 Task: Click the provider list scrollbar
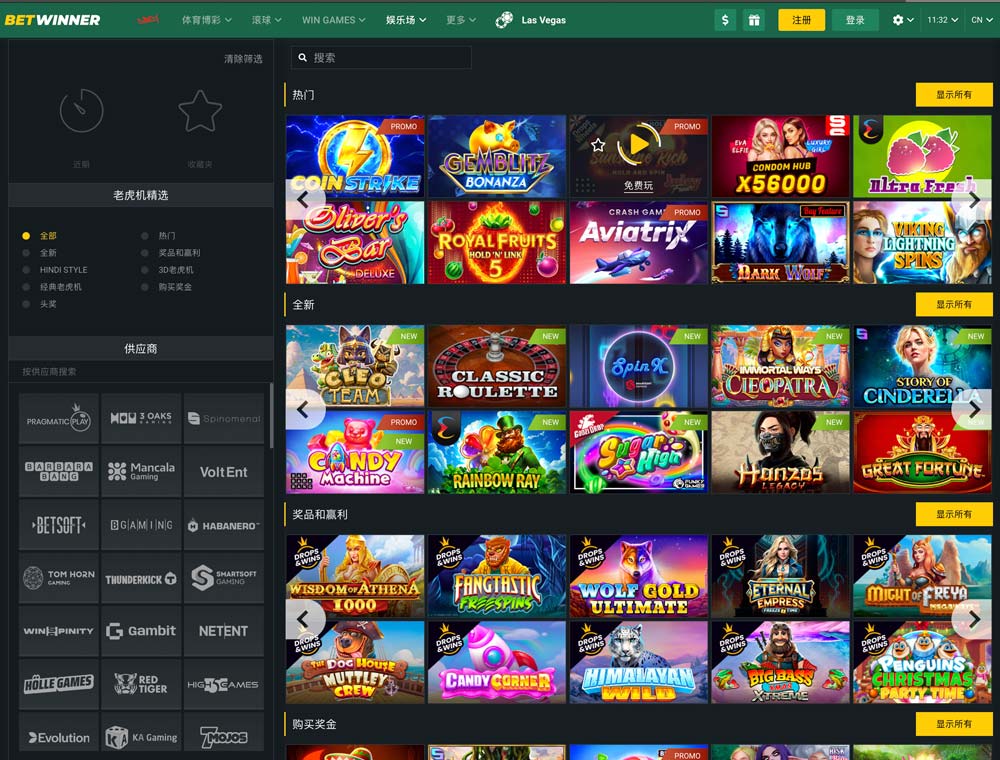click(x=271, y=416)
